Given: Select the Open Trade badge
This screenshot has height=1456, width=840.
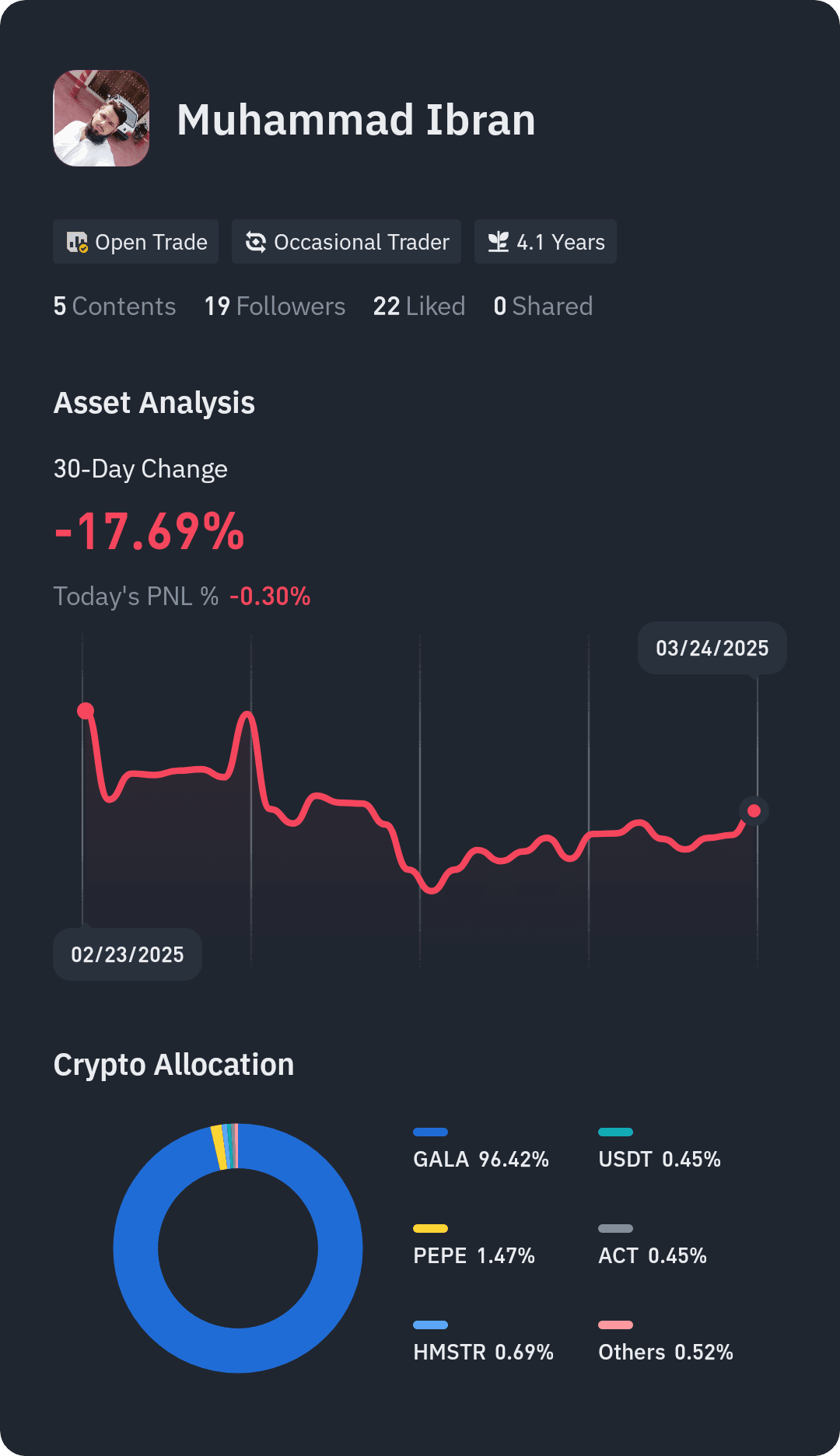Looking at the screenshot, I should (x=135, y=242).
